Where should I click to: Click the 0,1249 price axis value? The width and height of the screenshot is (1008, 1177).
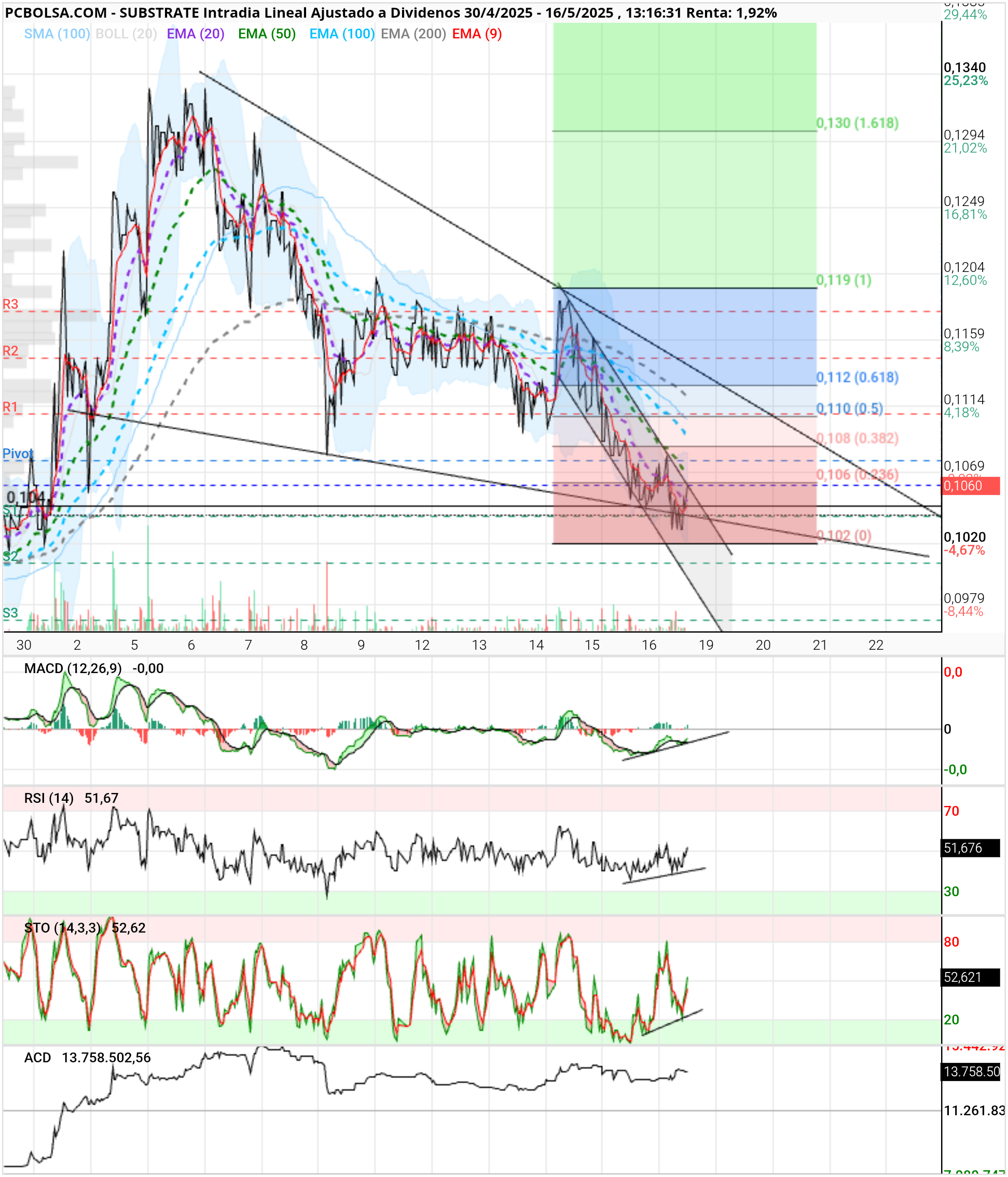[x=964, y=201]
